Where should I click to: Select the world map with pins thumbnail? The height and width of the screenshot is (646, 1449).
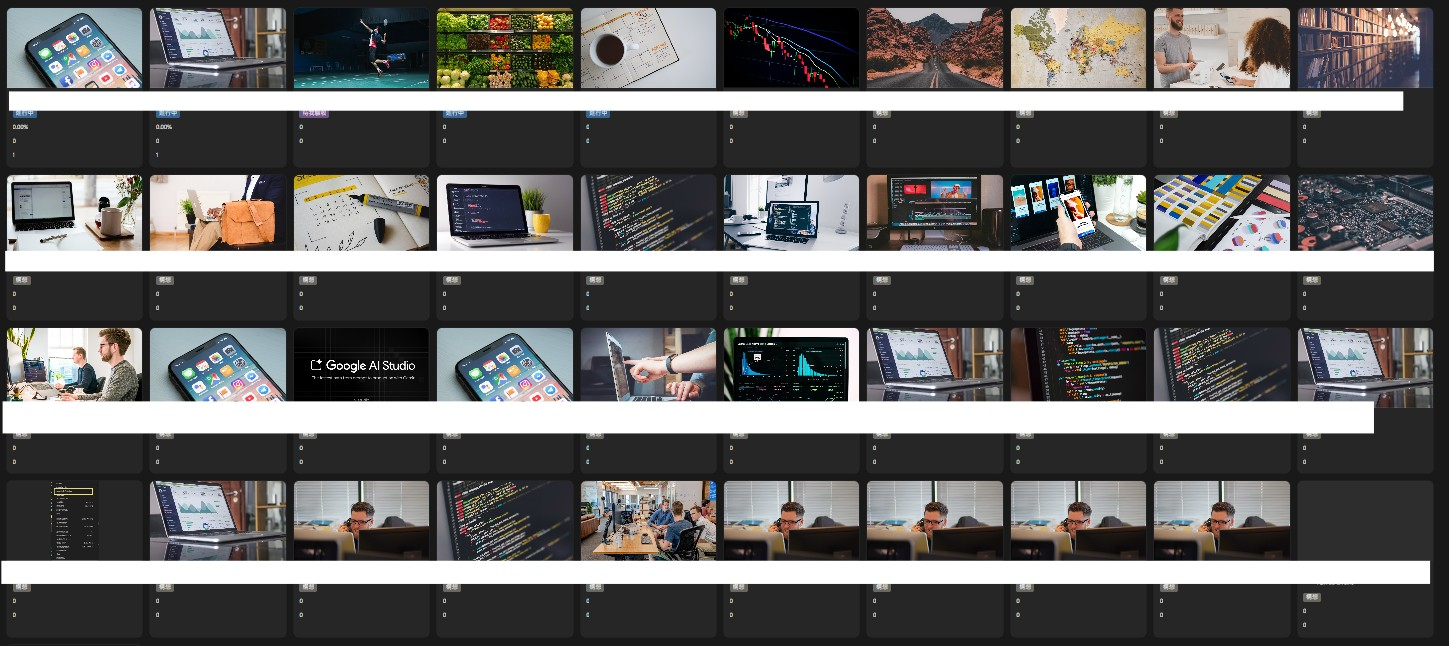point(1078,49)
